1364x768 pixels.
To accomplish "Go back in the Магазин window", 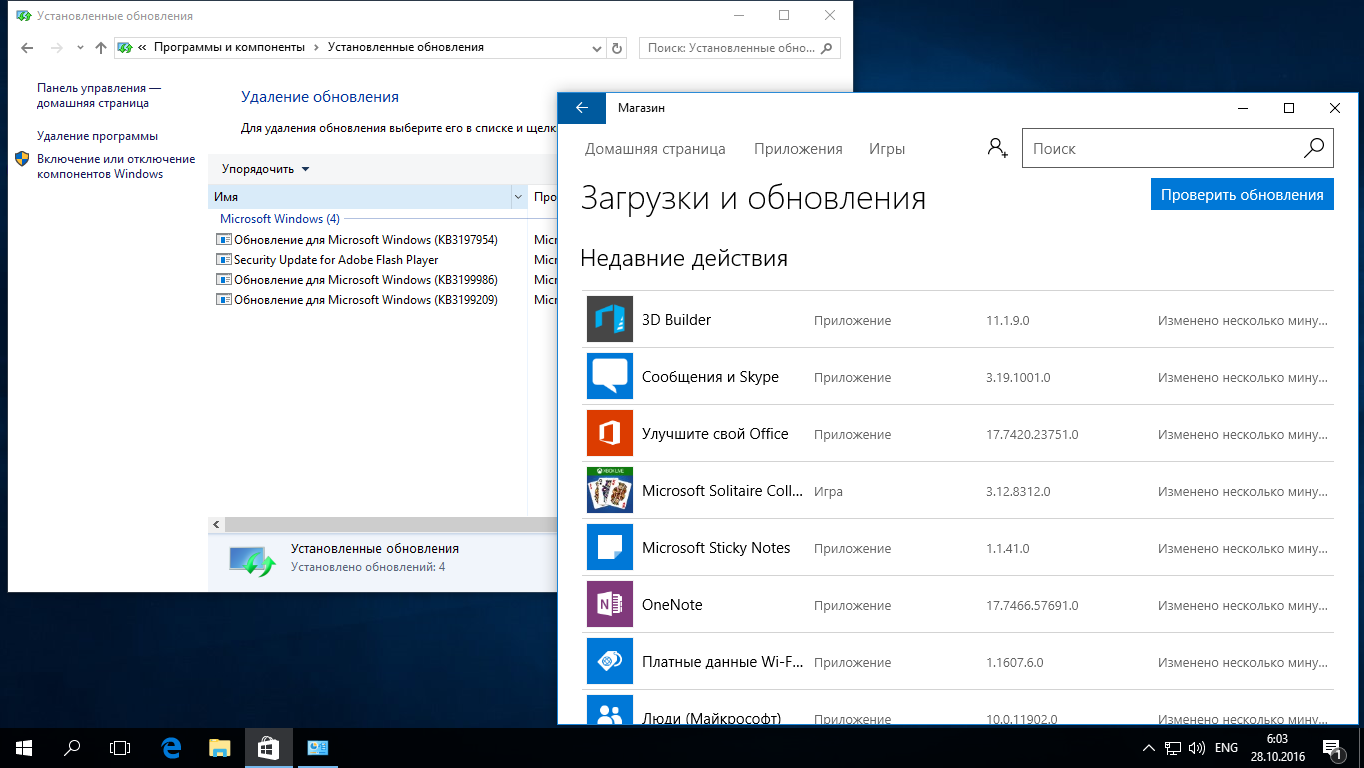I will (581, 108).
